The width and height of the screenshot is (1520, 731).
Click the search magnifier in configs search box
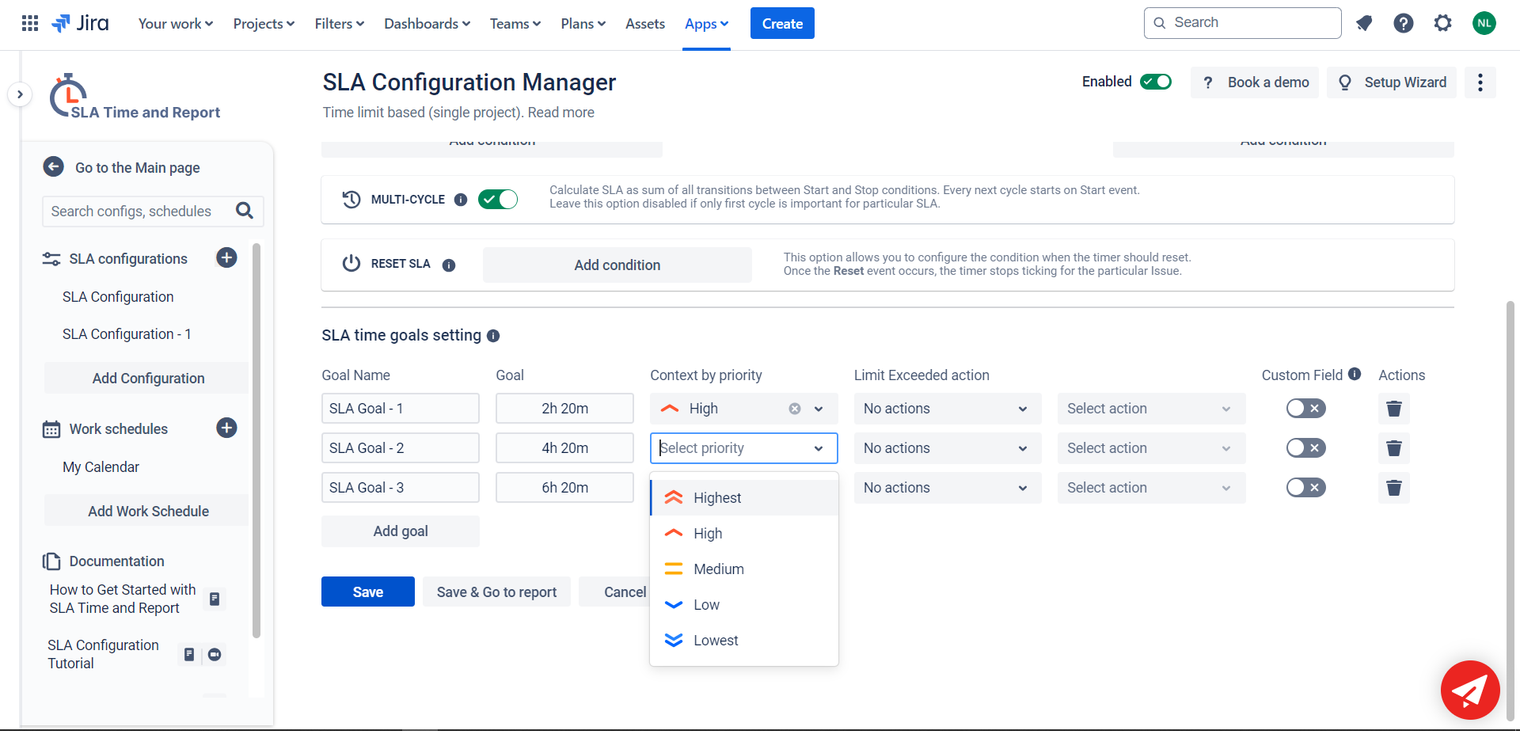pyautogui.click(x=245, y=211)
